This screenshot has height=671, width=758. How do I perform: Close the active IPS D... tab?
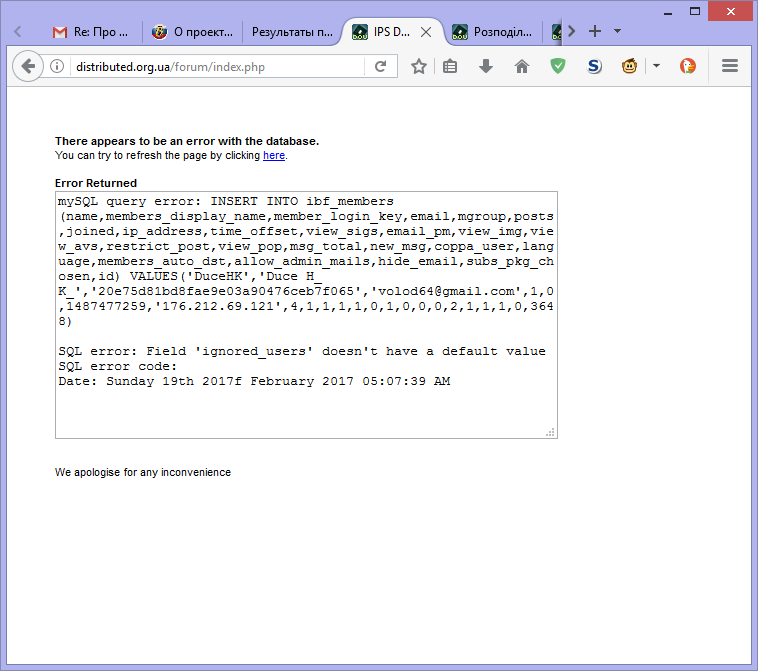(x=426, y=32)
